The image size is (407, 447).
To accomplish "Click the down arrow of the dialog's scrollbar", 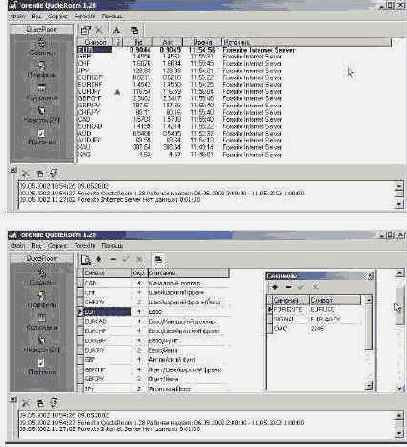I will click(x=369, y=386).
